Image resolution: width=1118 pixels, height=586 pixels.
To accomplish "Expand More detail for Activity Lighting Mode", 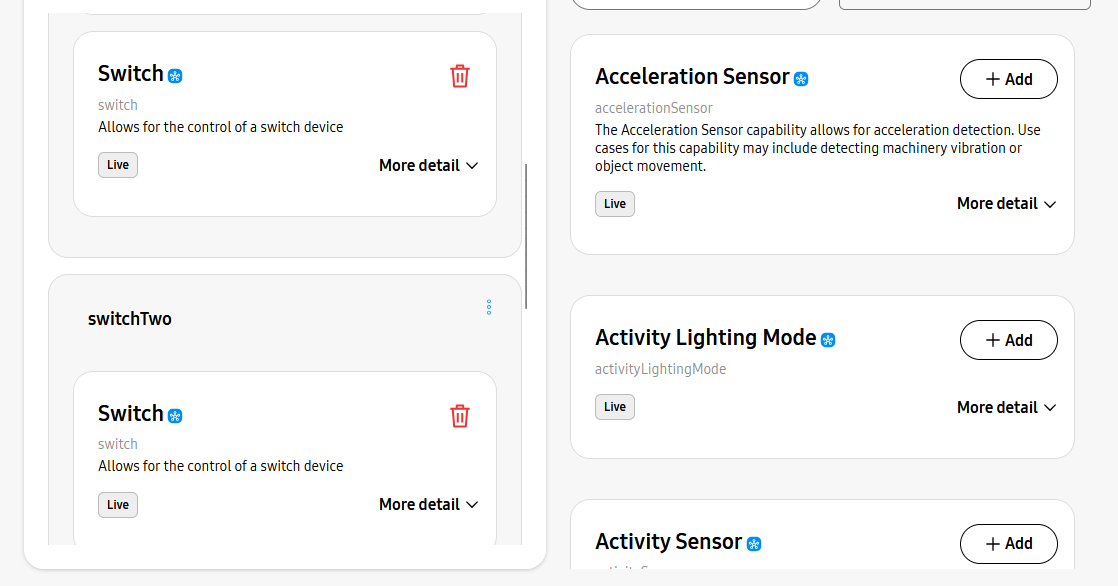I will (x=1006, y=408).
